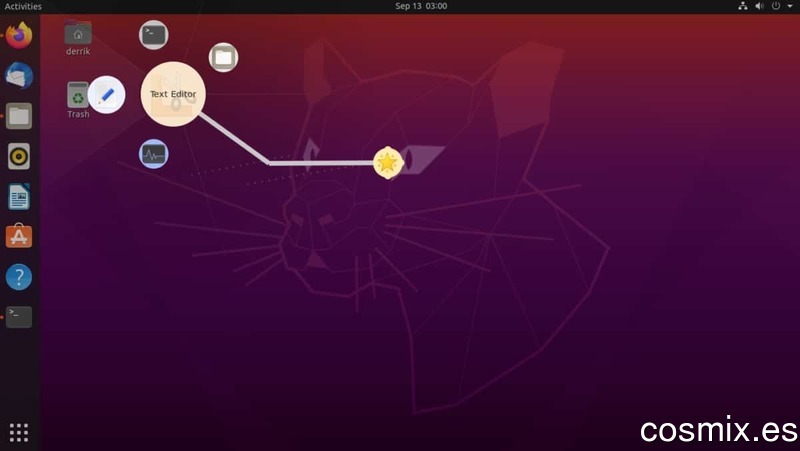Open Ubuntu Software from the dock
The height and width of the screenshot is (451, 800).
(x=19, y=236)
